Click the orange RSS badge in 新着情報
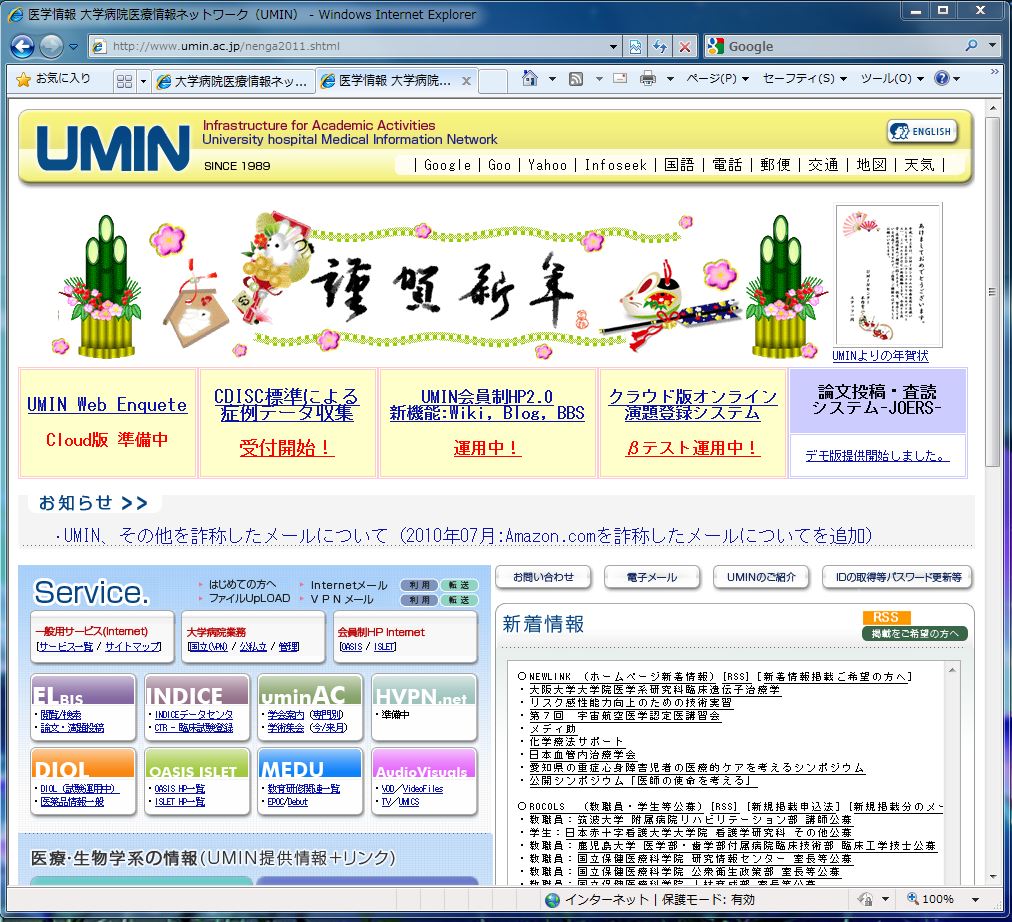The height and width of the screenshot is (922, 1012). [885, 618]
